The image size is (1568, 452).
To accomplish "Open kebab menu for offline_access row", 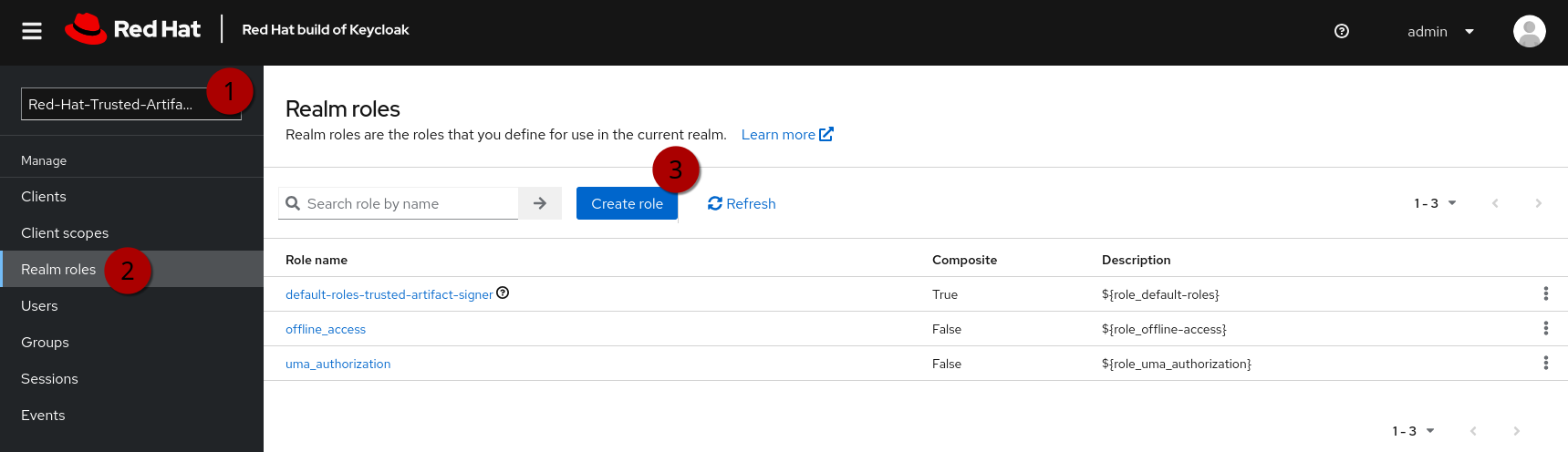I will tap(1545, 328).
